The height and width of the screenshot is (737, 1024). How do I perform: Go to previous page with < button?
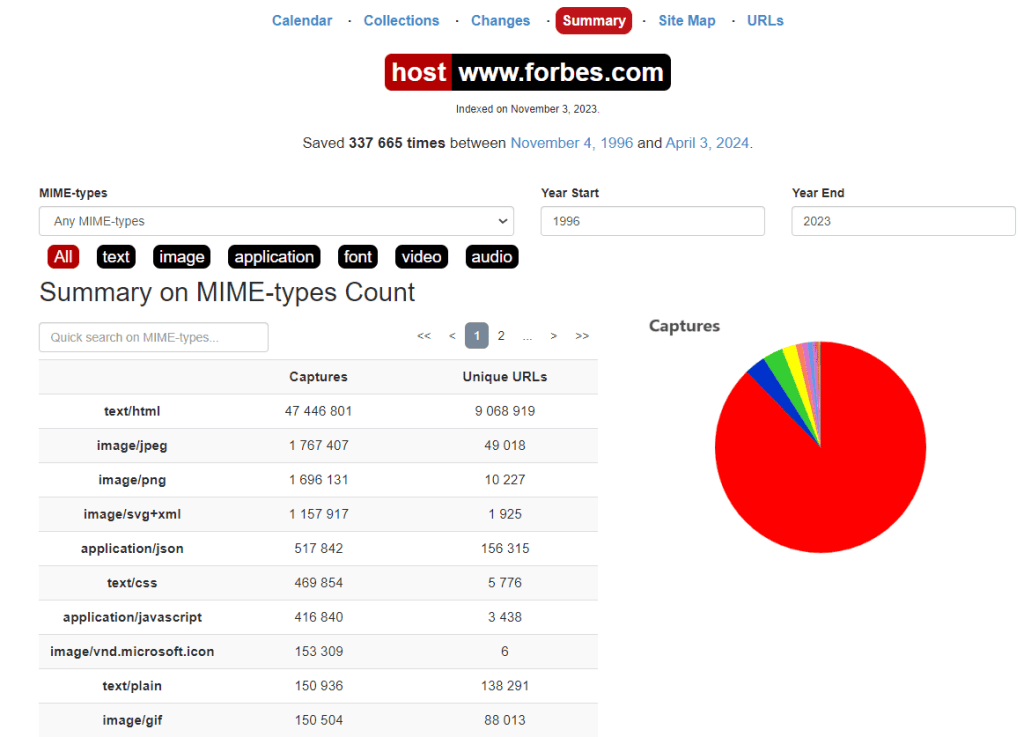pos(452,336)
